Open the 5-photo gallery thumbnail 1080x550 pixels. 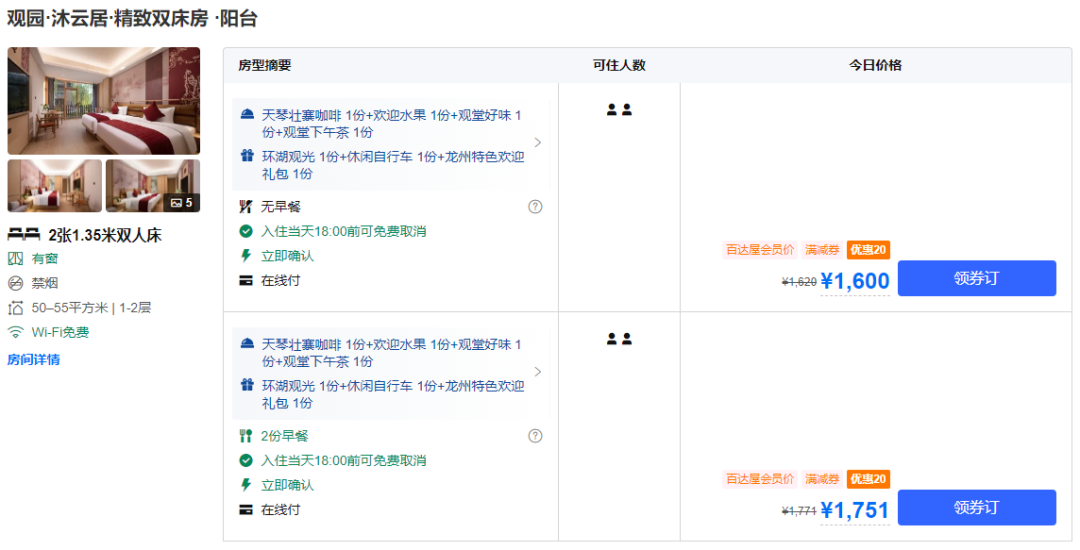[152, 186]
